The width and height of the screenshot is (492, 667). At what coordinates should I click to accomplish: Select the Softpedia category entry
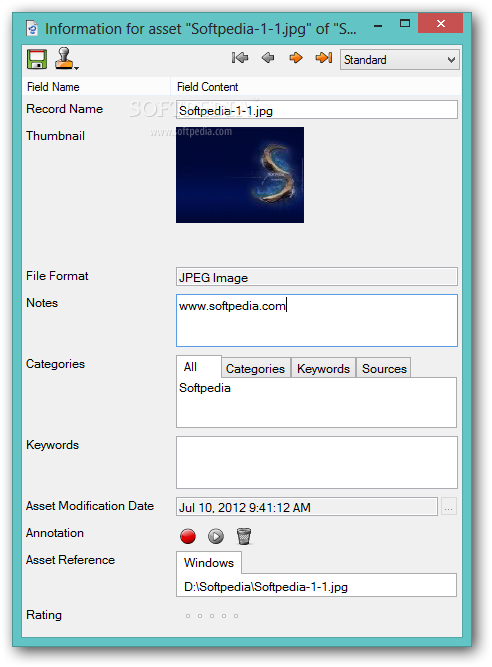[x=205, y=388]
